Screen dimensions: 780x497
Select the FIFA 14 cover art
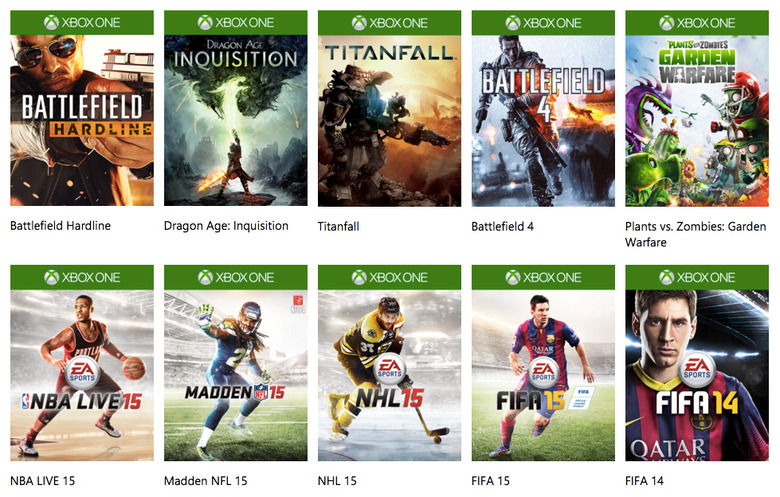click(697, 363)
